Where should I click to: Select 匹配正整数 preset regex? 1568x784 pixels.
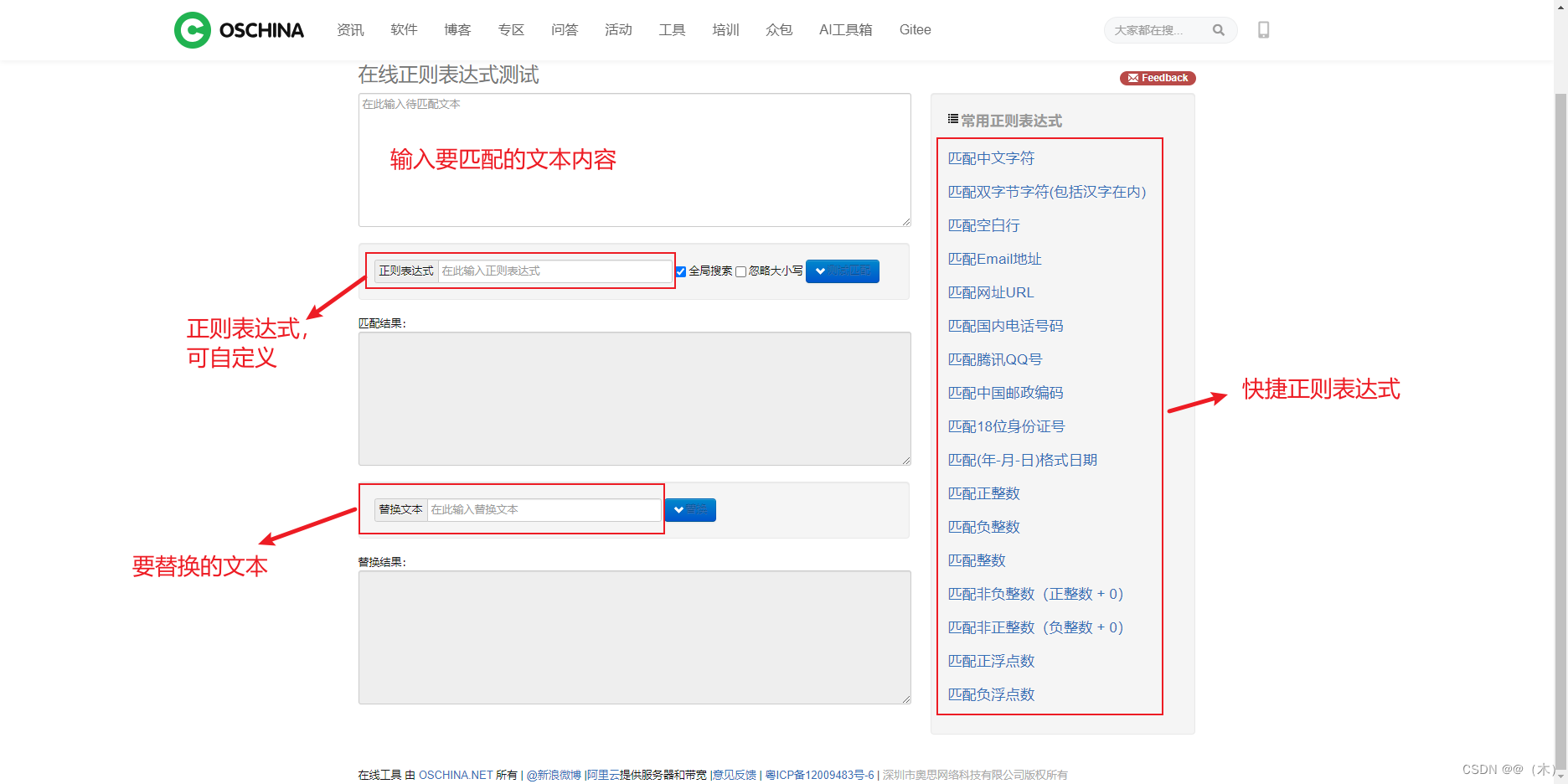(x=983, y=493)
